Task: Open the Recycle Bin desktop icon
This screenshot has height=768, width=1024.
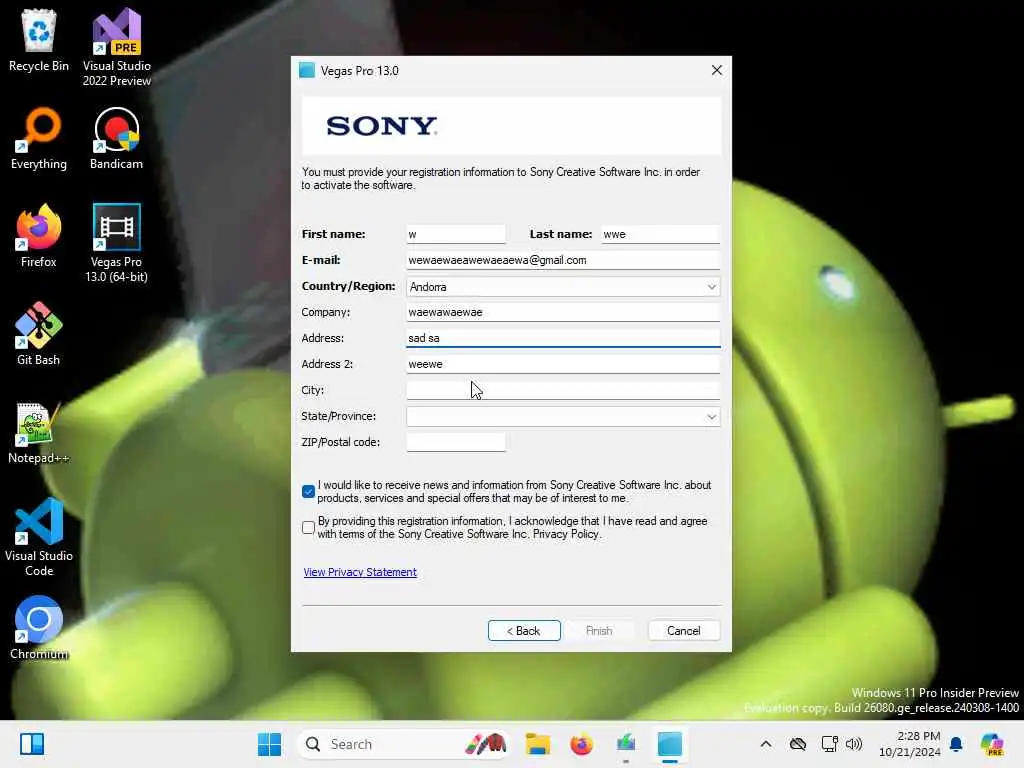Action: pos(39,40)
